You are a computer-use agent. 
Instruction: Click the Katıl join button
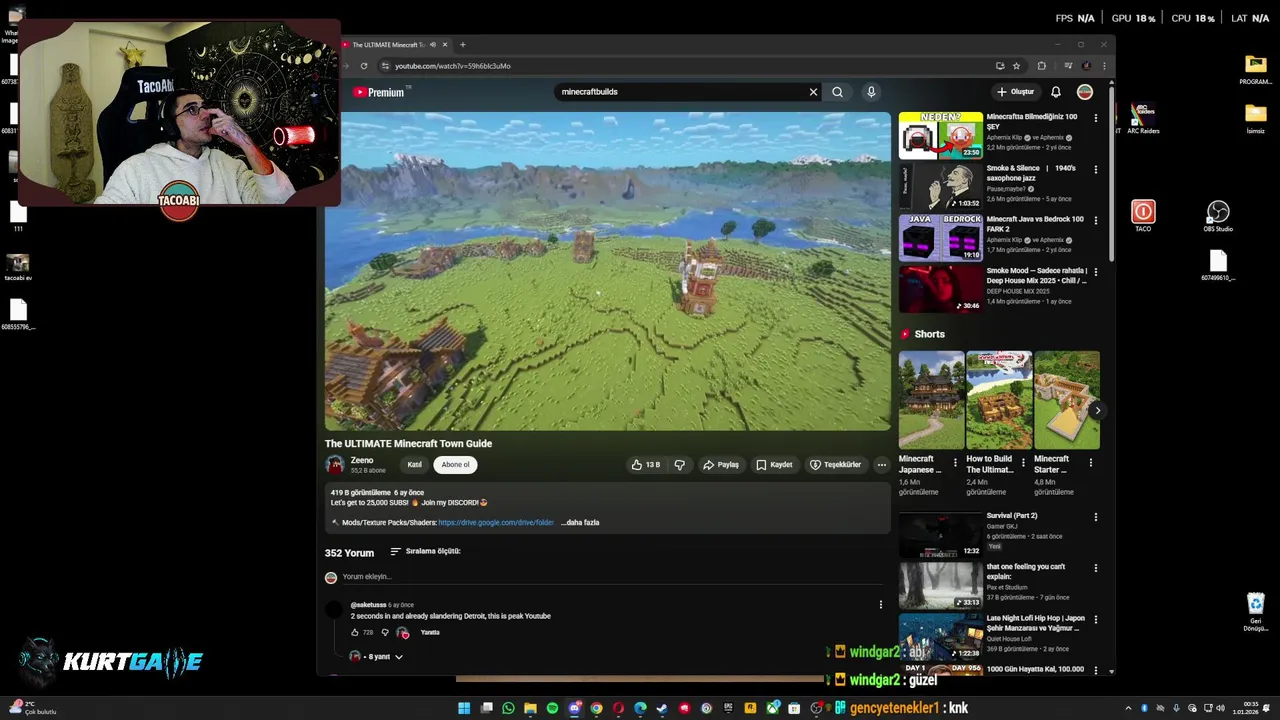click(414, 465)
